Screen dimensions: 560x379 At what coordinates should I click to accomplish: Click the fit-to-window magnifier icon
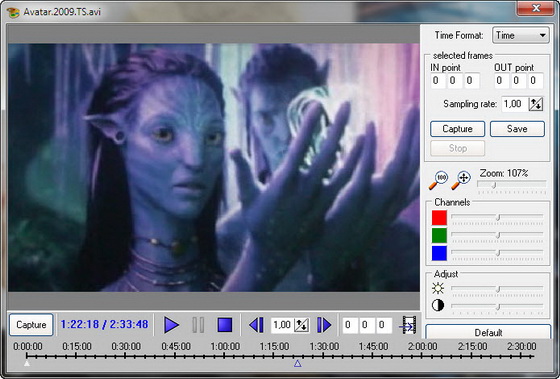pos(461,180)
